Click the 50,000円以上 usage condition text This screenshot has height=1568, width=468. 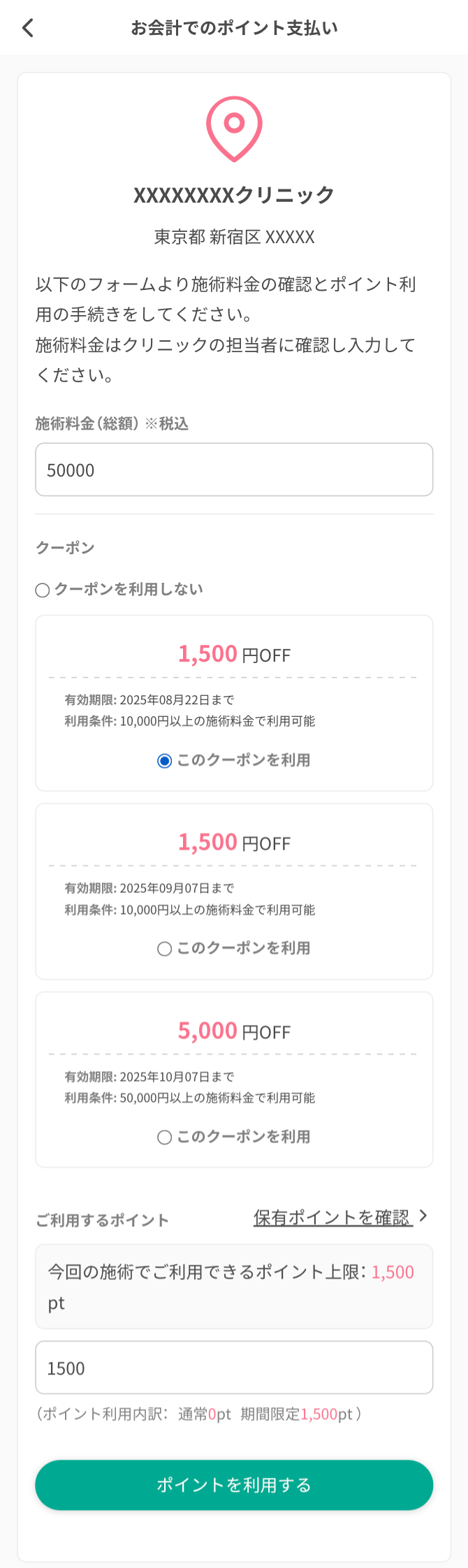190,1098
